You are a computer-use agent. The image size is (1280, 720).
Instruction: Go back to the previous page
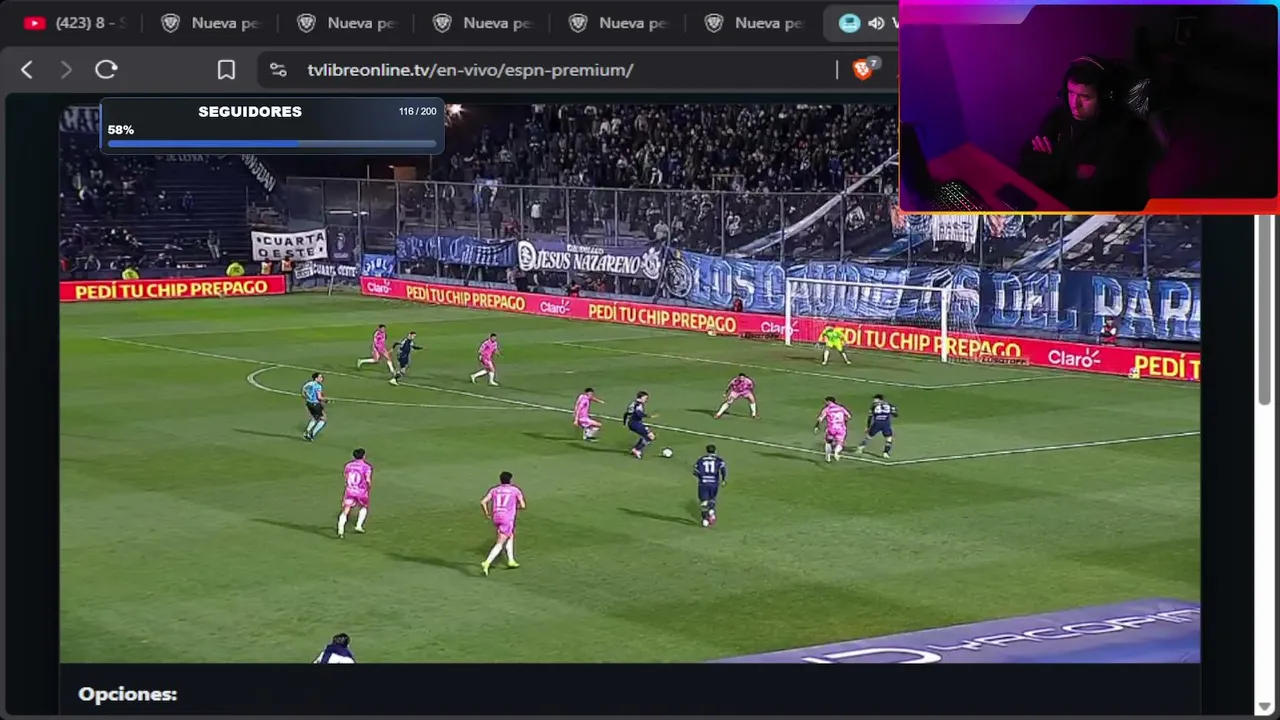[x=27, y=70]
